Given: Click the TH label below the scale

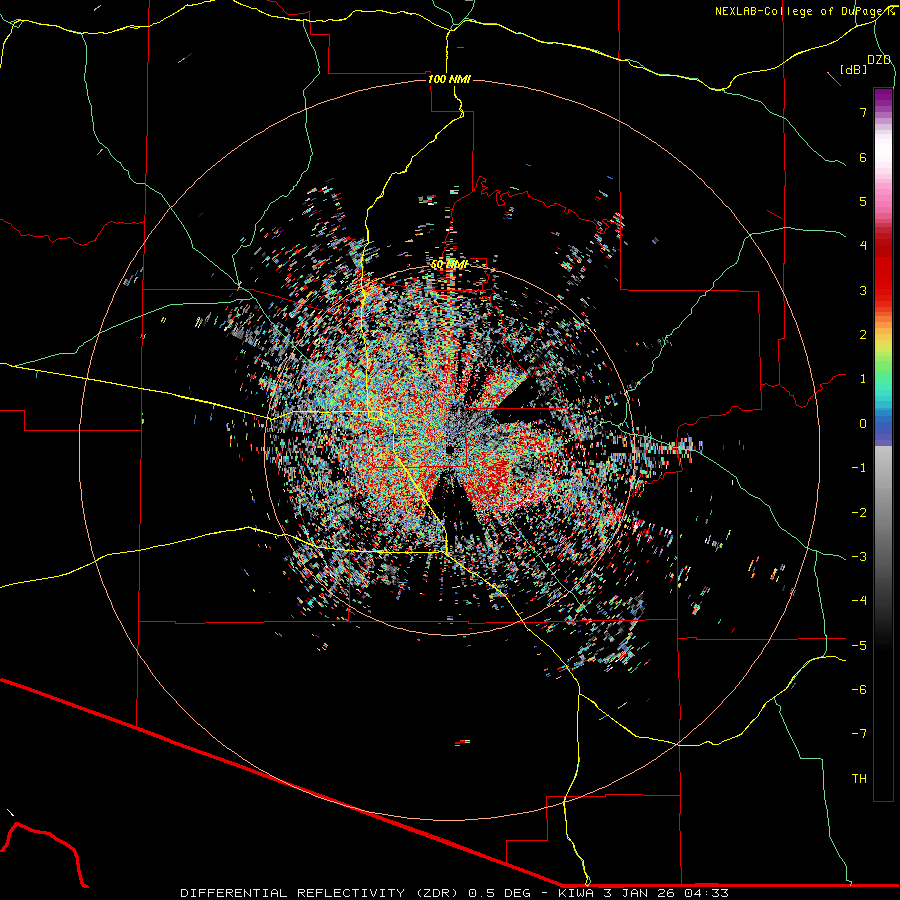Looking at the screenshot, I should pos(859,778).
